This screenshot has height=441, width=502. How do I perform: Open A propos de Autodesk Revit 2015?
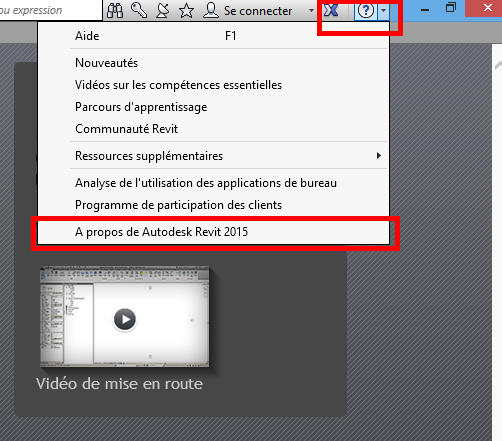pyautogui.click(x=213, y=232)
